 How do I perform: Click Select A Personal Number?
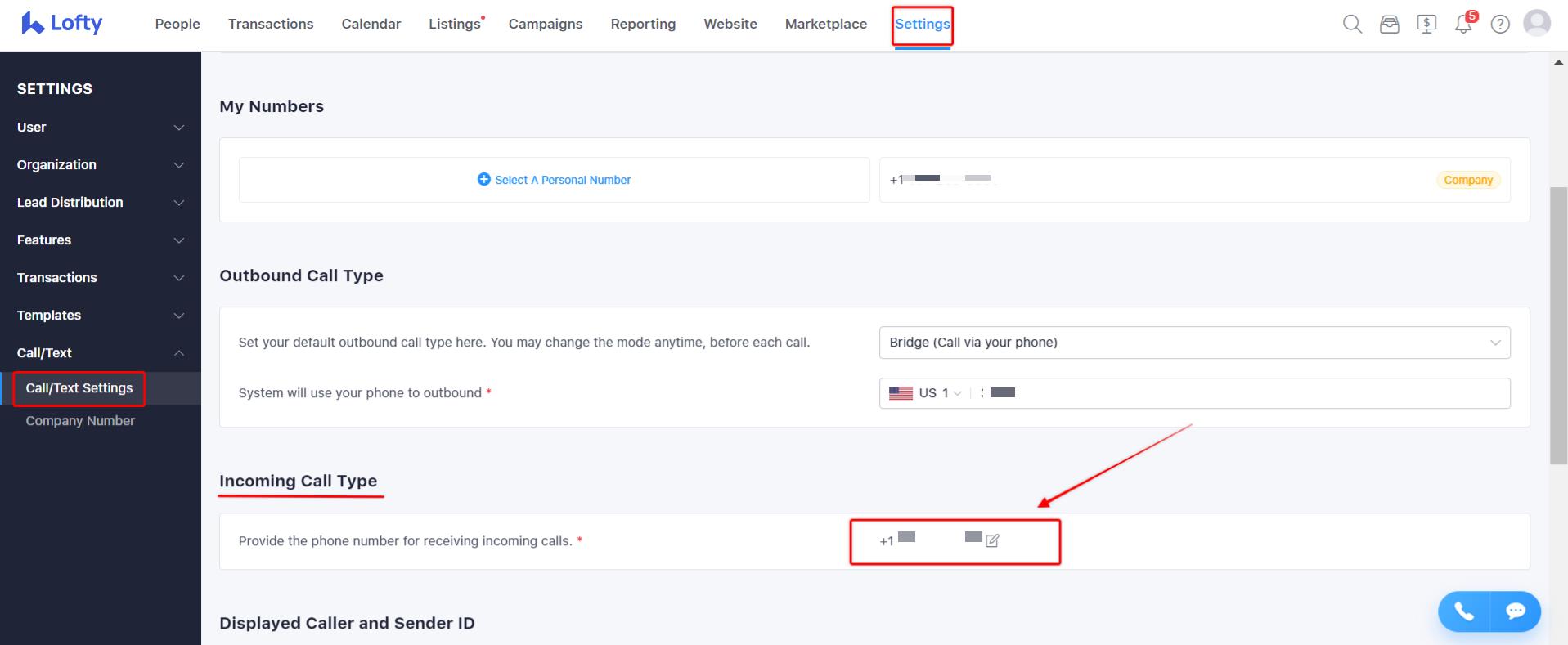(555, 180)
